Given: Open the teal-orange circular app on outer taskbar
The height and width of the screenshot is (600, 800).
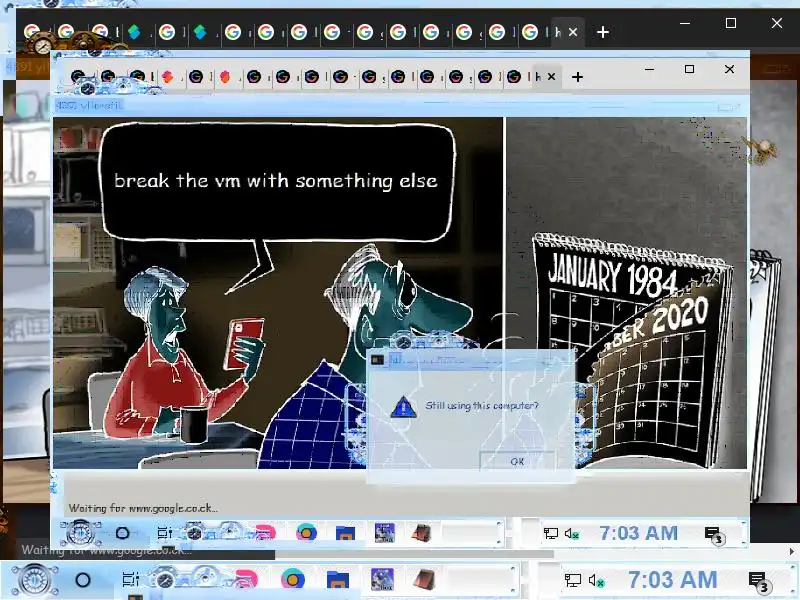Looking at the screenshot, I should coord(293,580).
